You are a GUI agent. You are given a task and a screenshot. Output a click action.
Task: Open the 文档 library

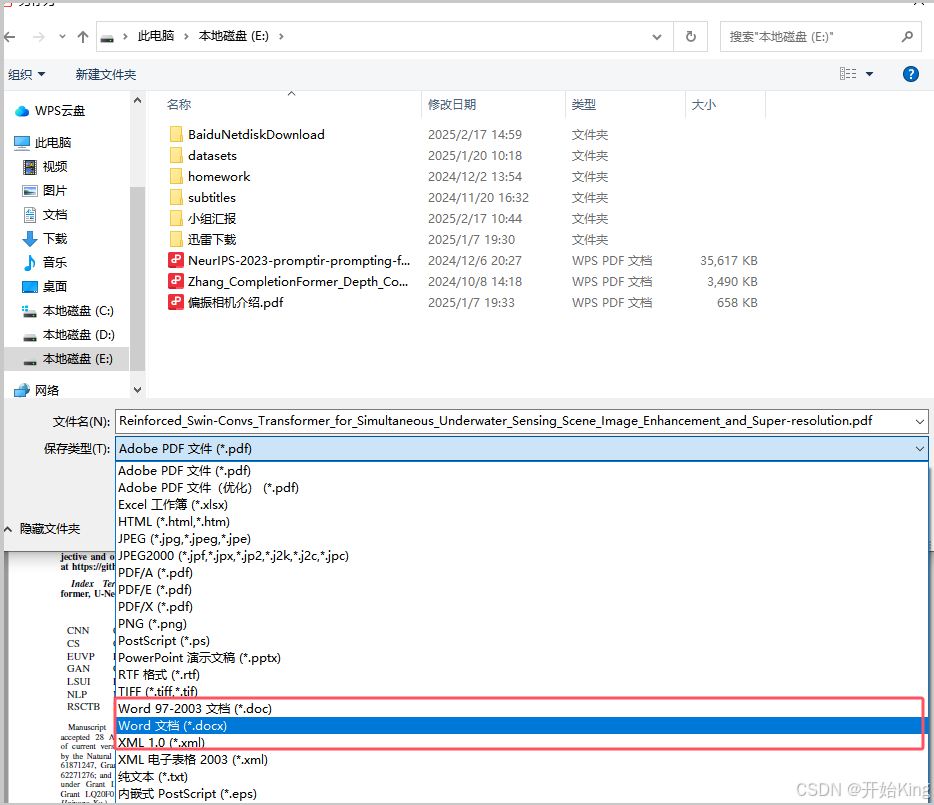pos(45,215)
